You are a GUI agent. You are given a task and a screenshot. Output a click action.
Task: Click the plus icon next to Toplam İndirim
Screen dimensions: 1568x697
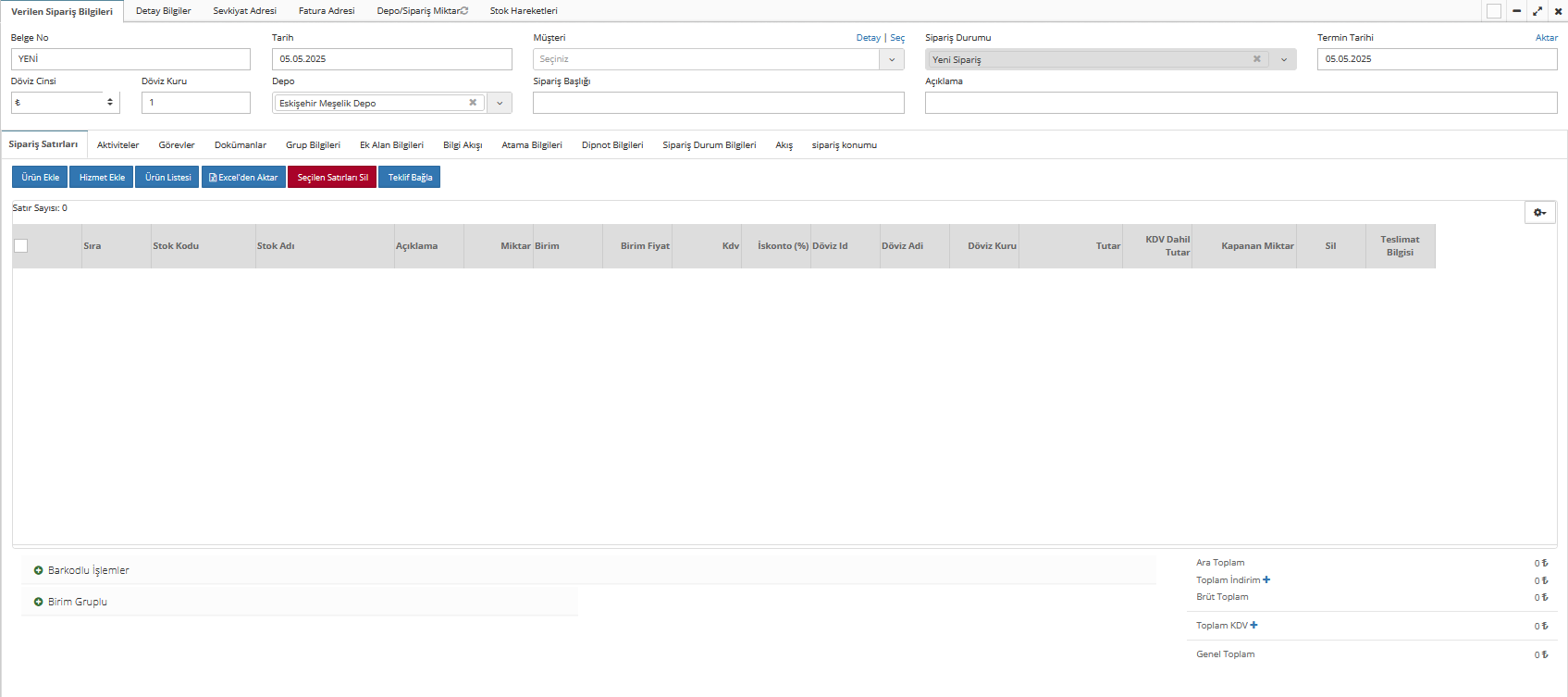tap(1266, 580)
